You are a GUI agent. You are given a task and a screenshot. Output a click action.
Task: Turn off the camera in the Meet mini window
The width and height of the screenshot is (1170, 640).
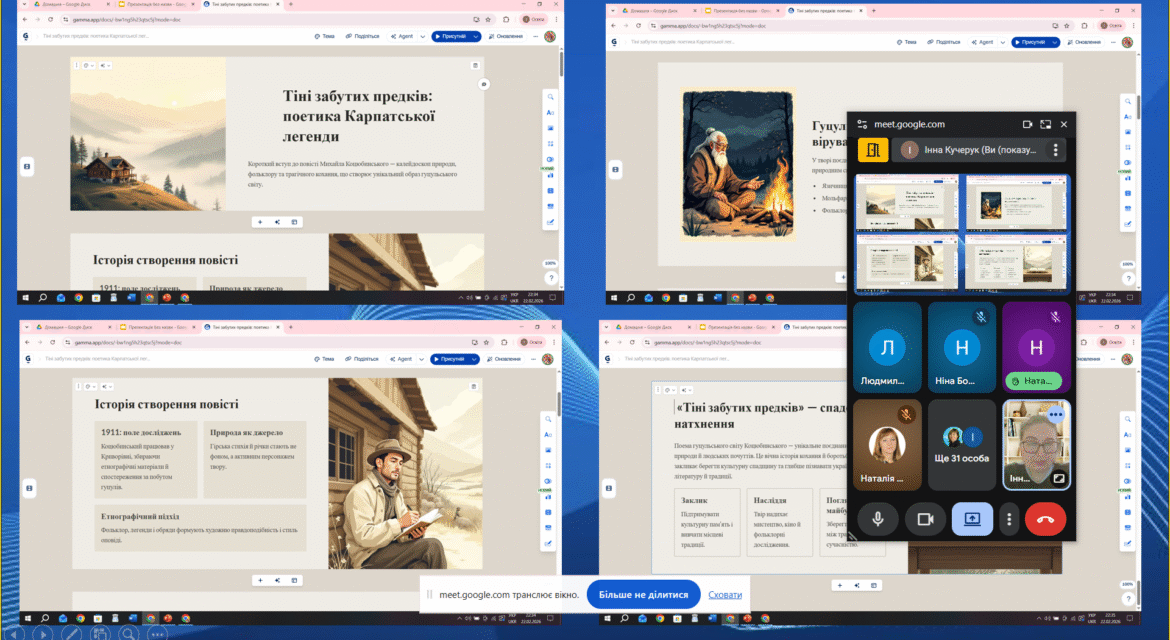pos(925,519)
